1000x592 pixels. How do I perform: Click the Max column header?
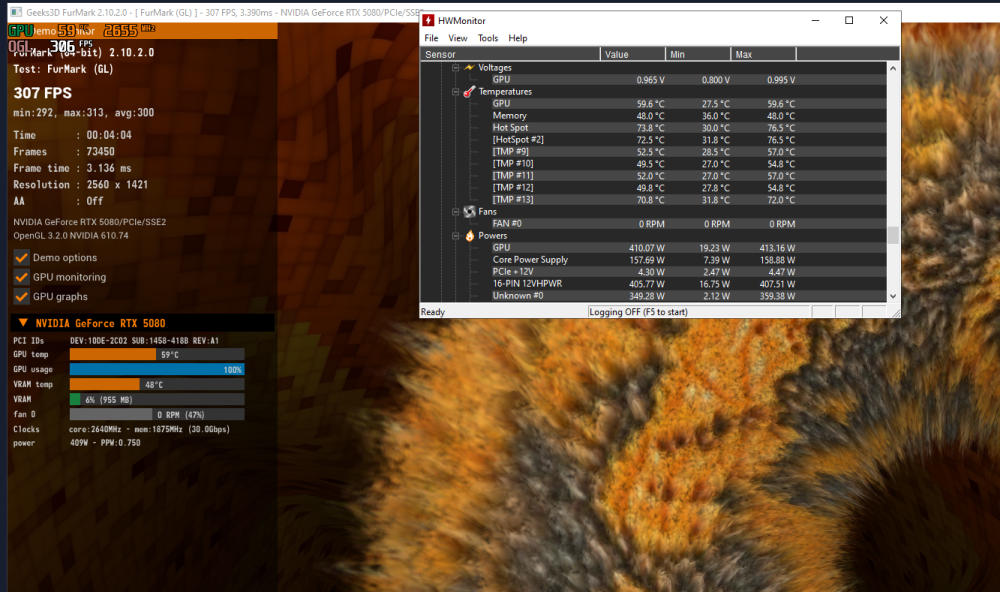coord(763,54)
